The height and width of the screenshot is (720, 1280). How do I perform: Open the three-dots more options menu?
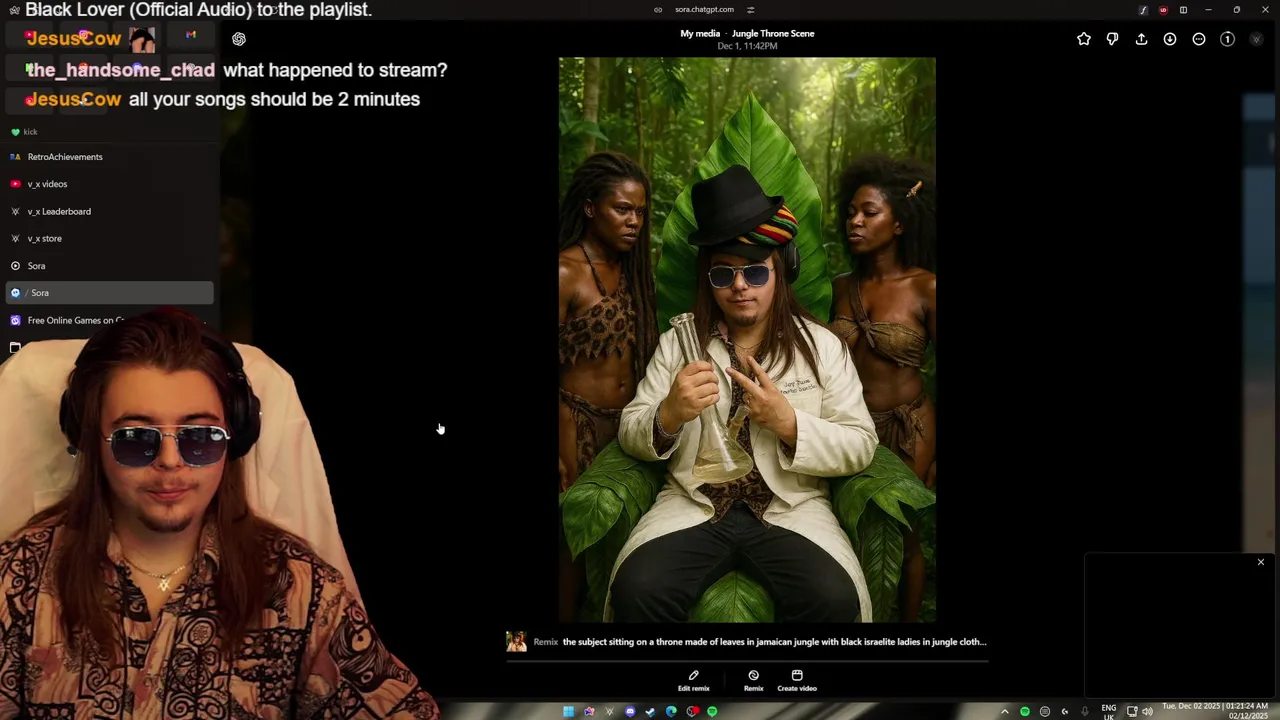1199,39
